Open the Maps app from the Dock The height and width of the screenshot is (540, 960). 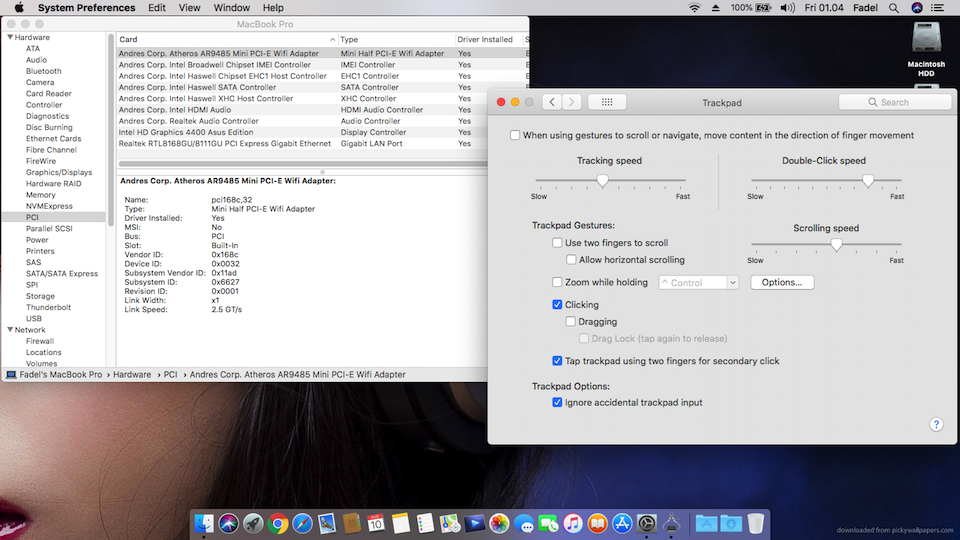449,524
